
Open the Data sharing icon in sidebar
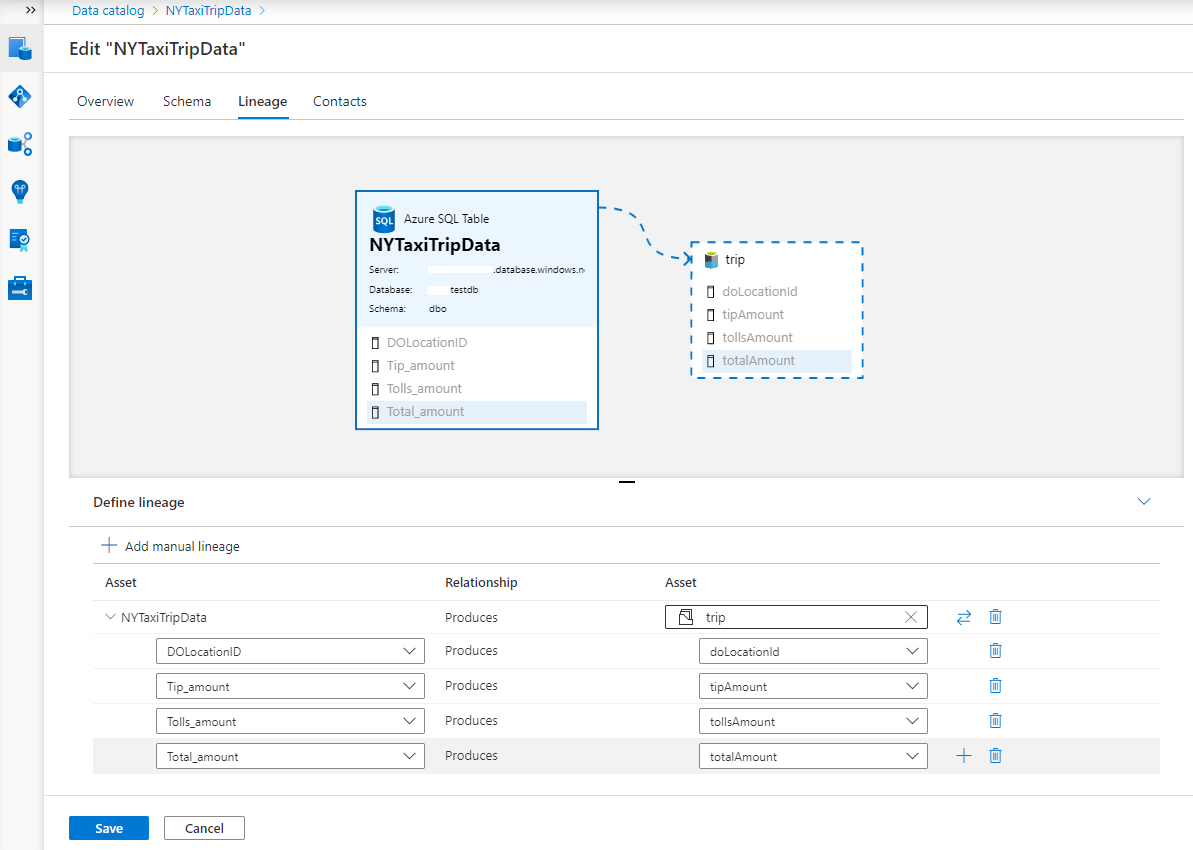(20, 144)
